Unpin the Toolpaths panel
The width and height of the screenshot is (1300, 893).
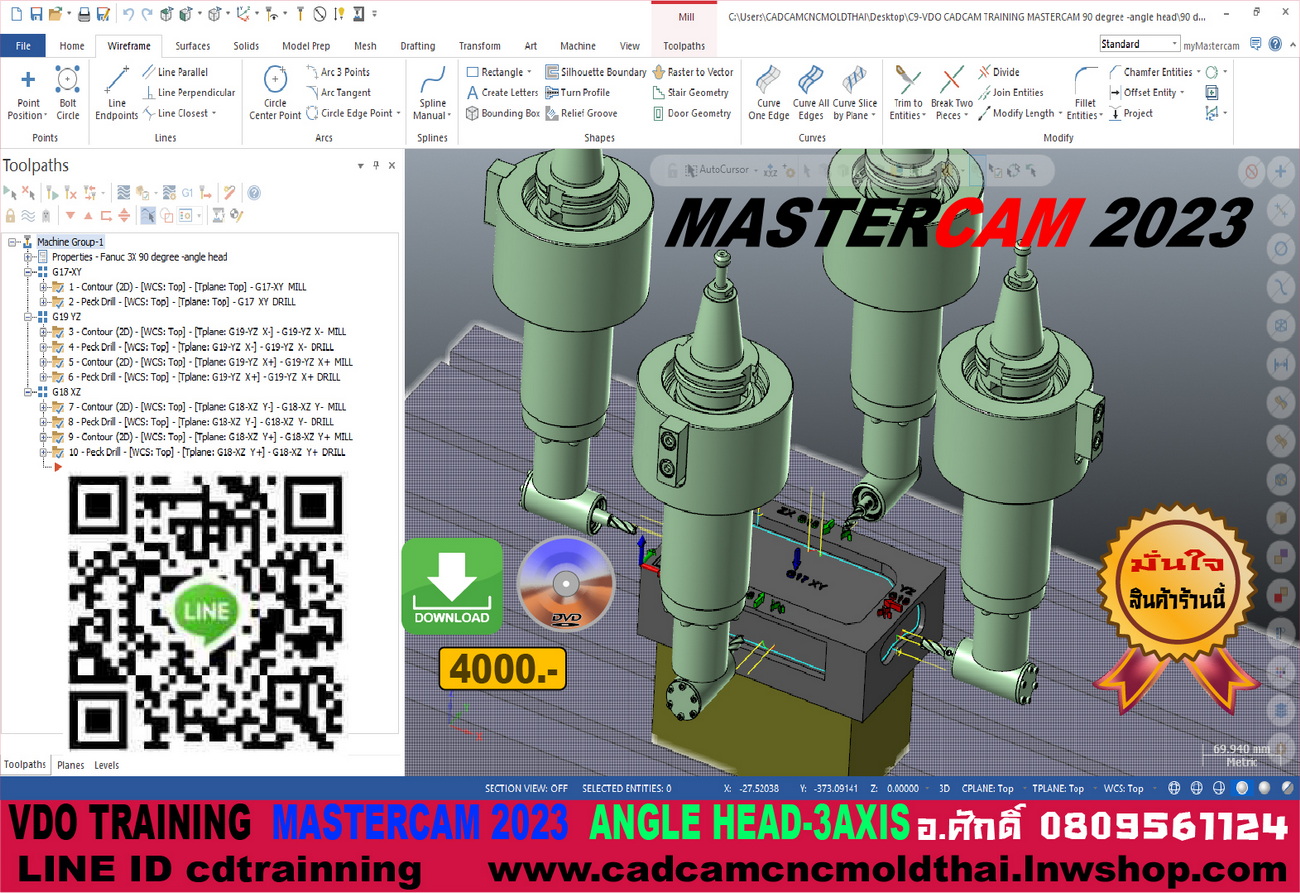(x=377, y=165)
